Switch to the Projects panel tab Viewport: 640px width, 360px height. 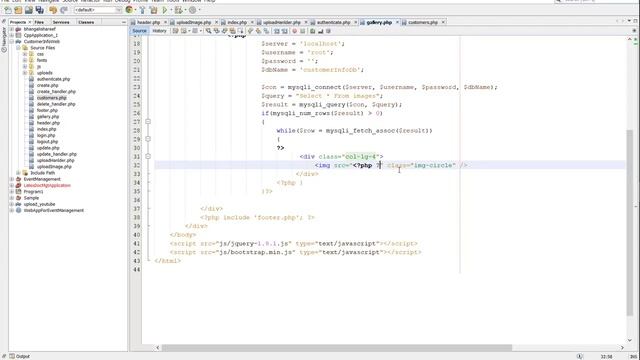pos(18,22)
